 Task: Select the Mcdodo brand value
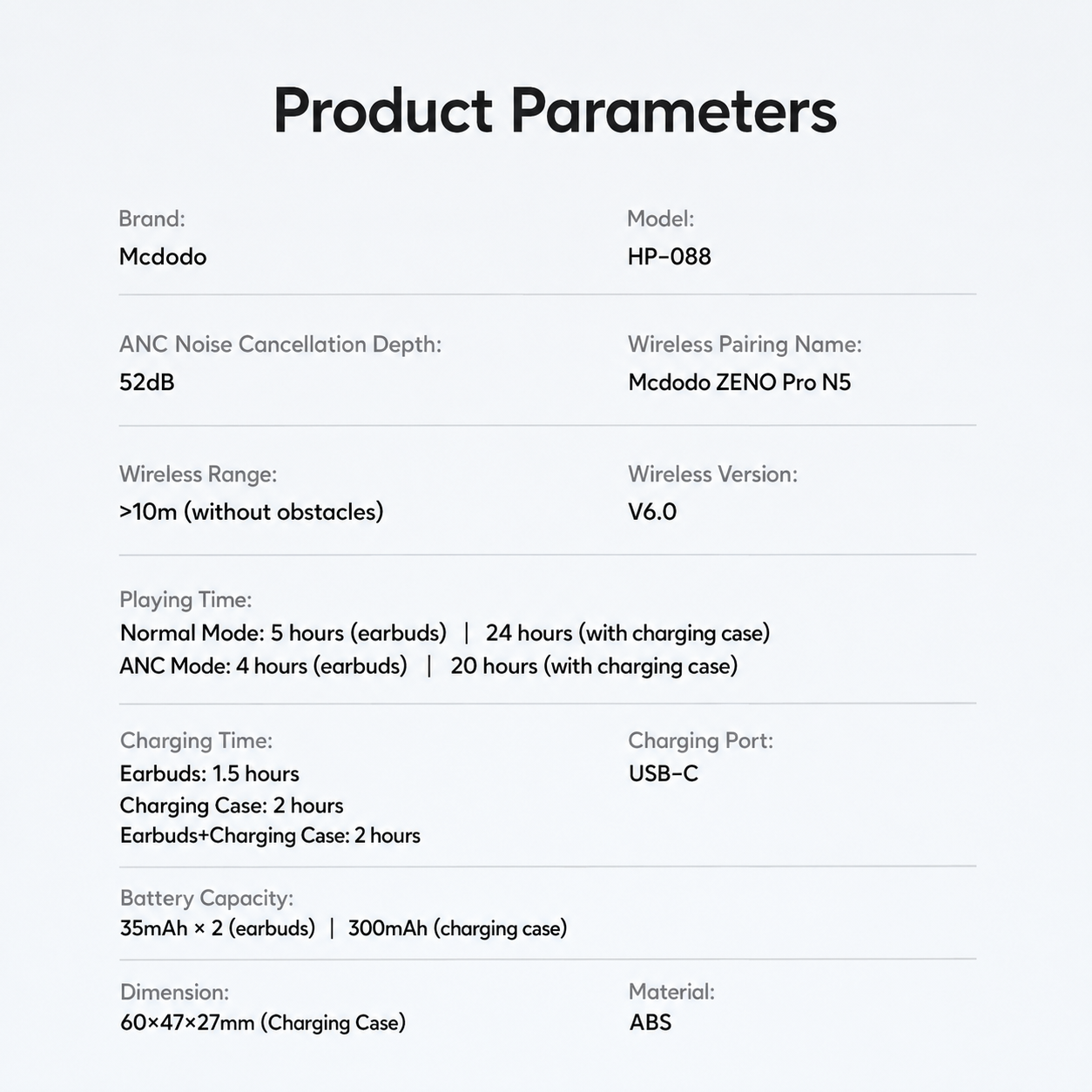point(163,257)
